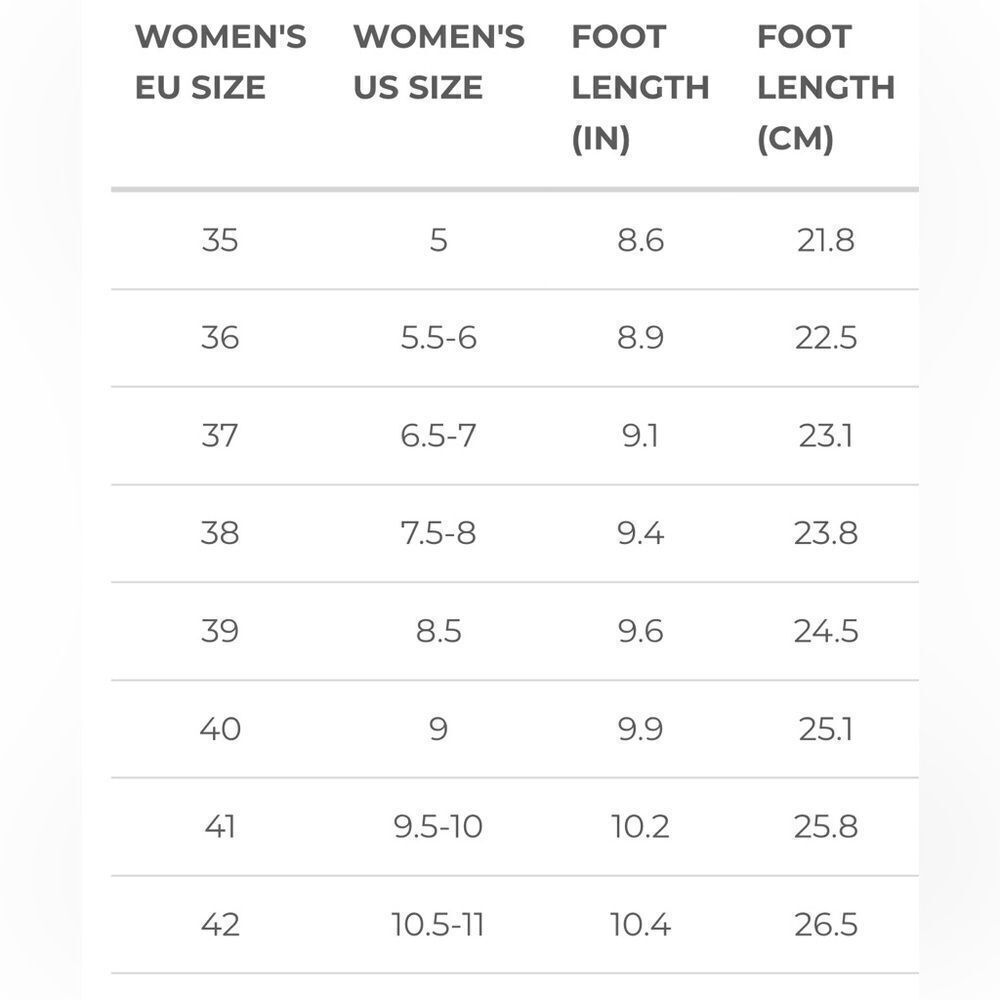The image size is (1000, 1000).
Task: Select EU size 36 cell
Action: (220, 337)
